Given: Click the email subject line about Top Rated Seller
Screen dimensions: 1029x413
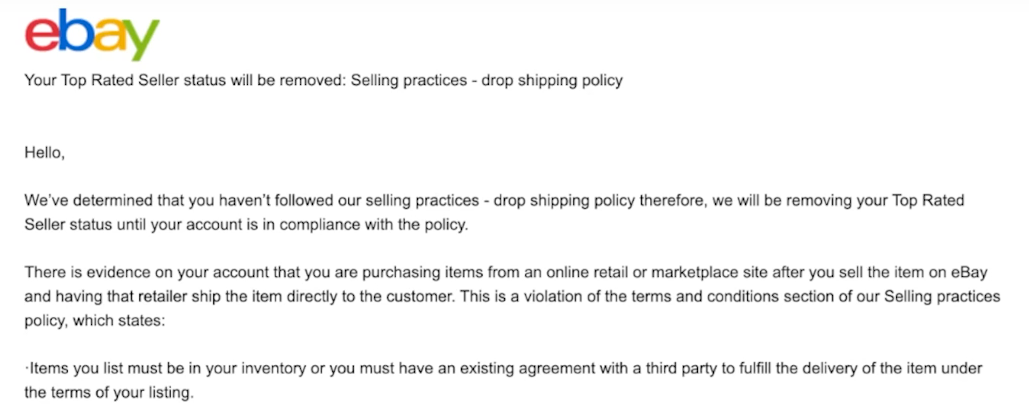Looking at the screenshot, I should tap(323, 80).
